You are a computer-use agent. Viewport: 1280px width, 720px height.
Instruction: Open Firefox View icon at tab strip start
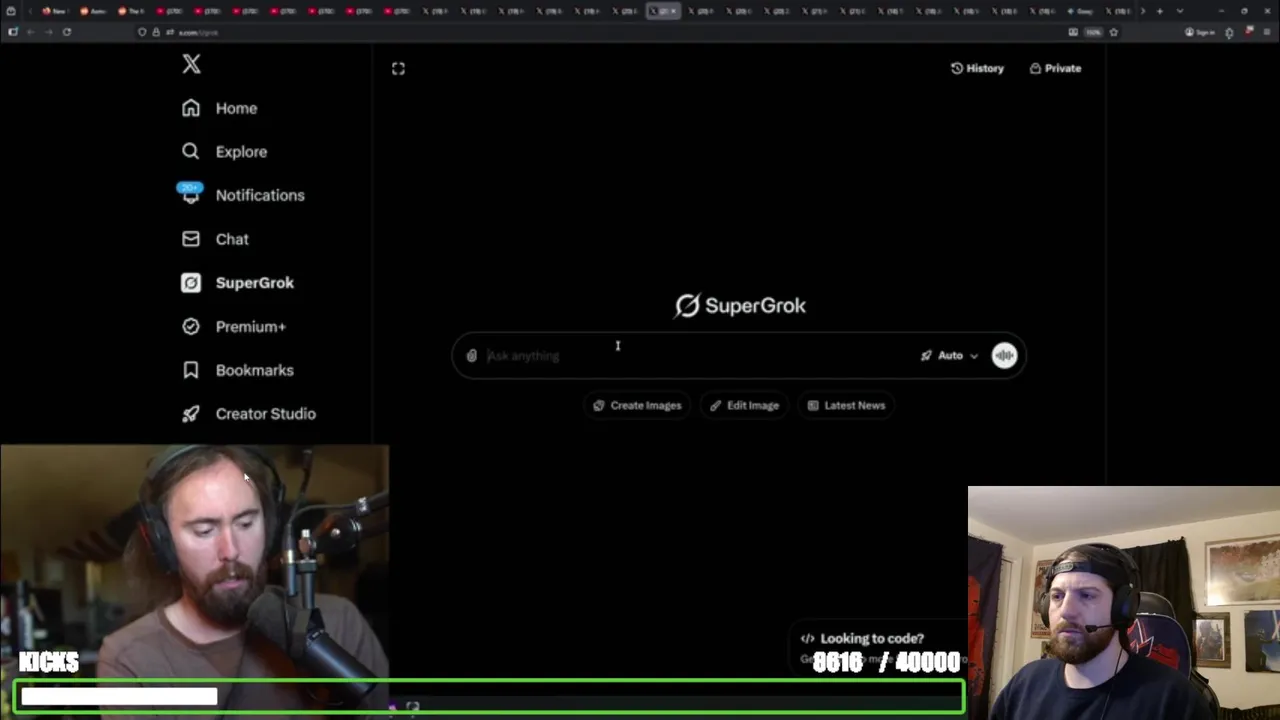click(12, 11)
